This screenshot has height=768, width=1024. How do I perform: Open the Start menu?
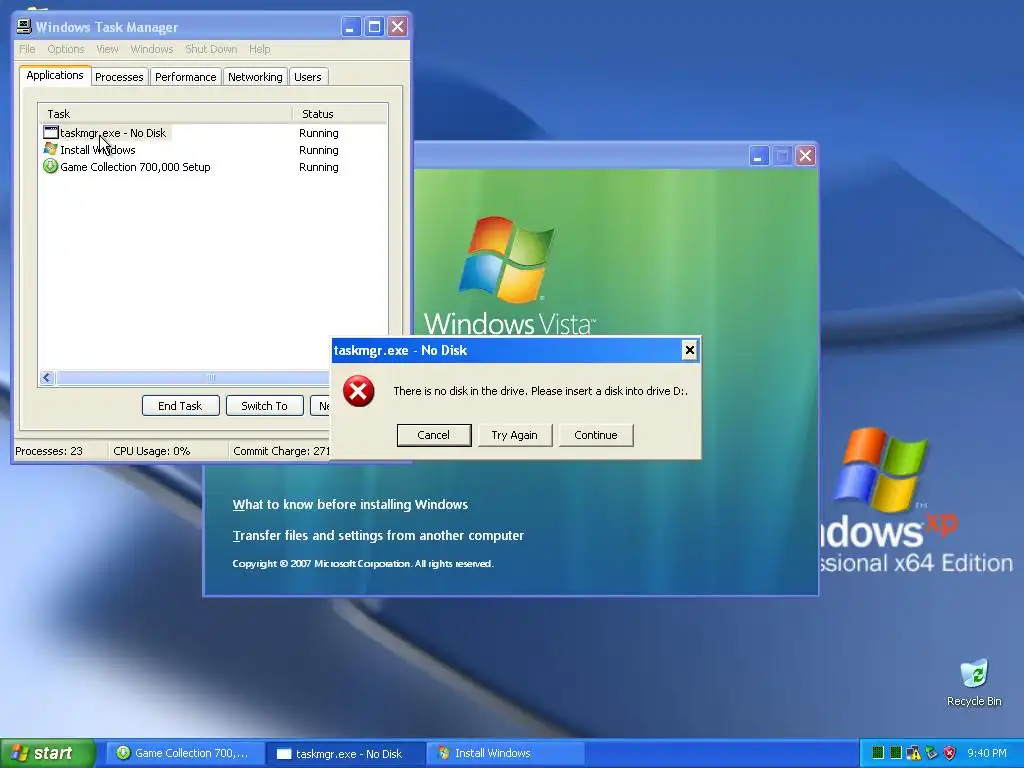pyautogui.click(x=47, y=753)
